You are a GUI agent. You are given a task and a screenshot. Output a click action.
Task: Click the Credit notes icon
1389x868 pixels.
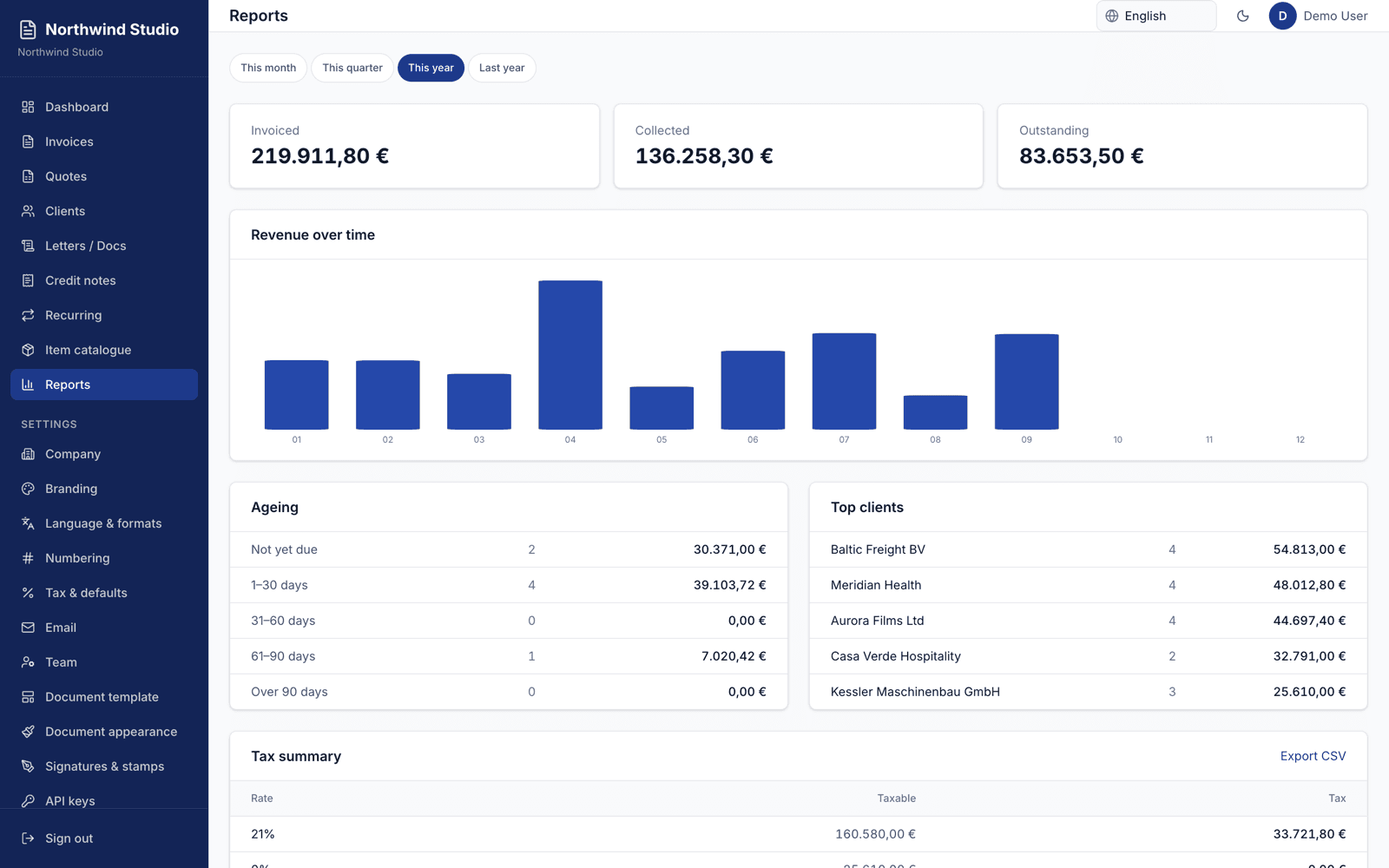point(28,280)
